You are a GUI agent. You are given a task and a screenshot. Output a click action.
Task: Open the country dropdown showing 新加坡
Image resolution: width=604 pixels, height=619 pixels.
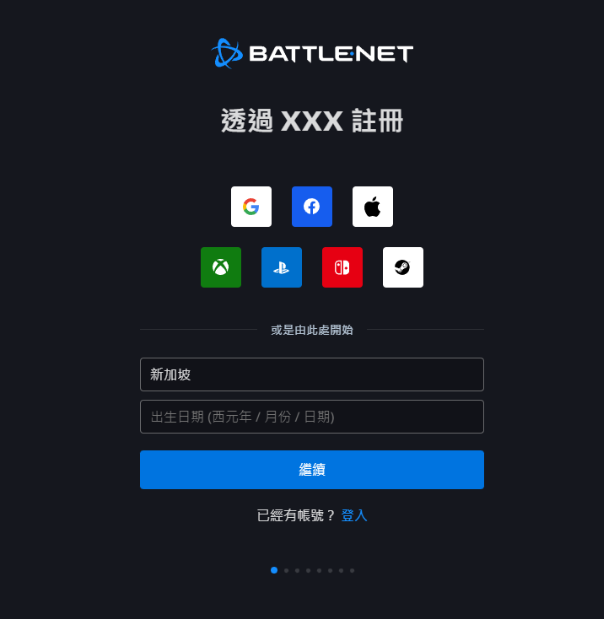tap(312, 374)
